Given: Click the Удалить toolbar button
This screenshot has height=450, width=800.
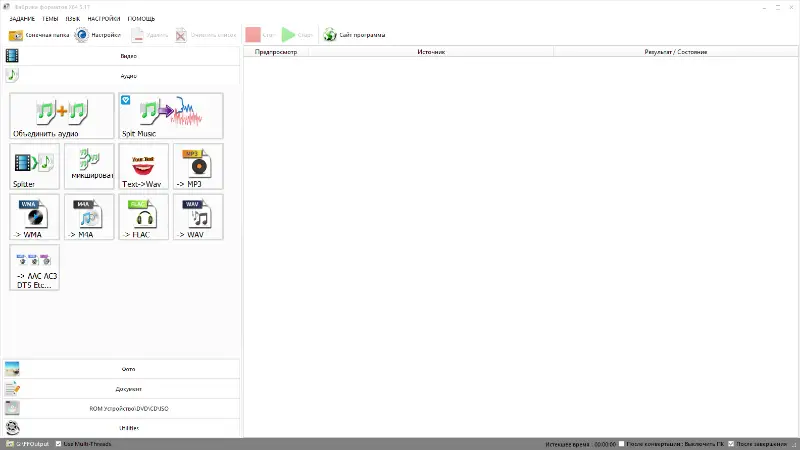Looking at the screenshot, I should pyautogui.click(x=149, y=35).
